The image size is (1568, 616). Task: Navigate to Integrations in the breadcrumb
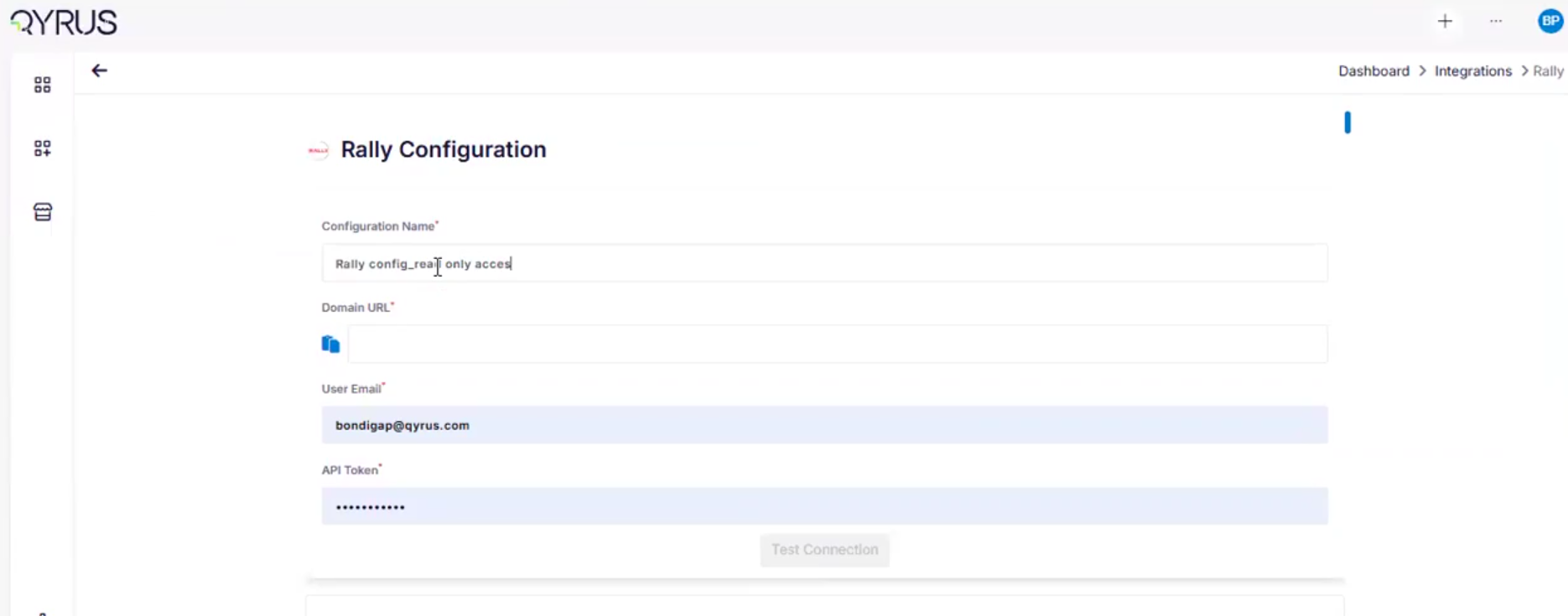[1472, 71]
